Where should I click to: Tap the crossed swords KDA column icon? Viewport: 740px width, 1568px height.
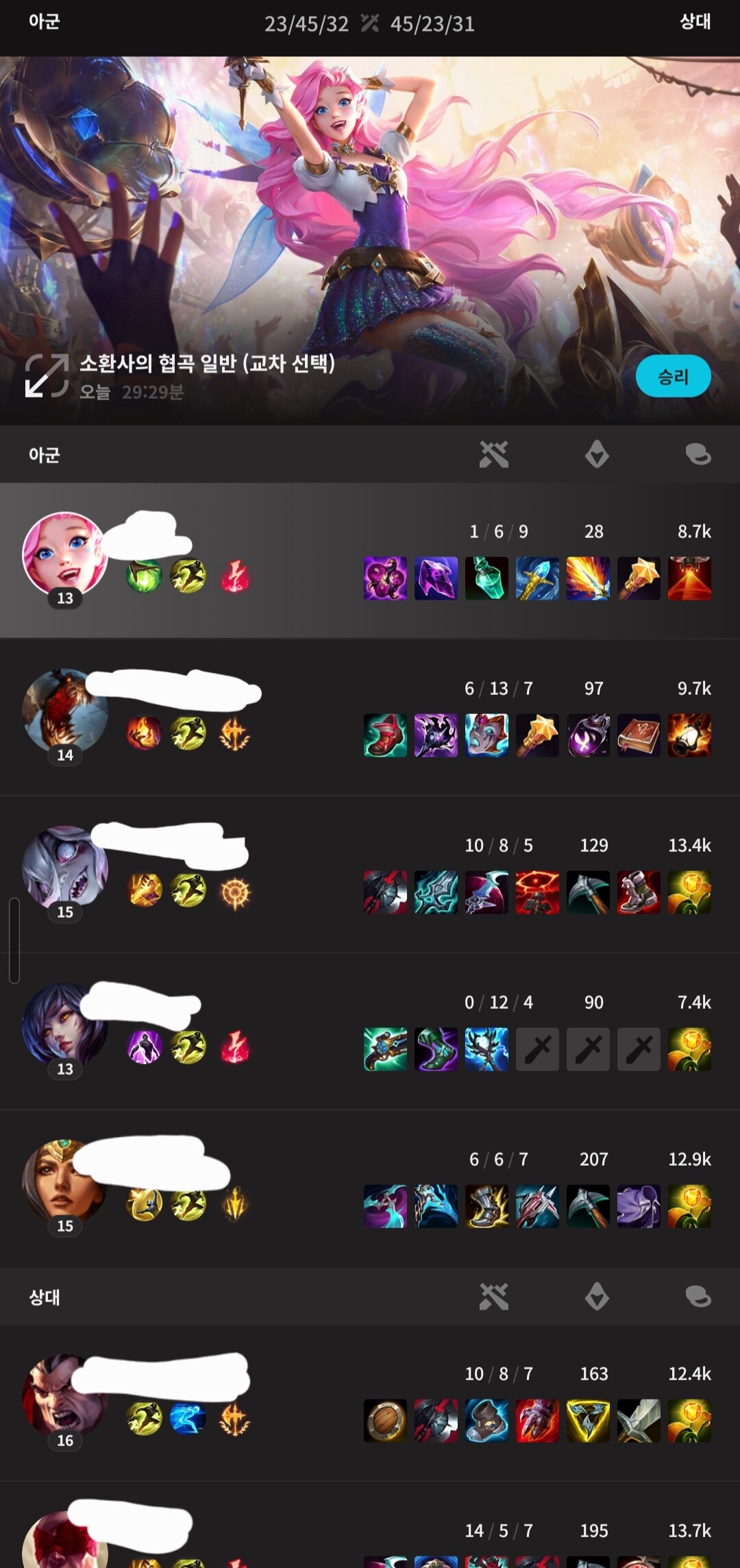[x=494, y=454]
